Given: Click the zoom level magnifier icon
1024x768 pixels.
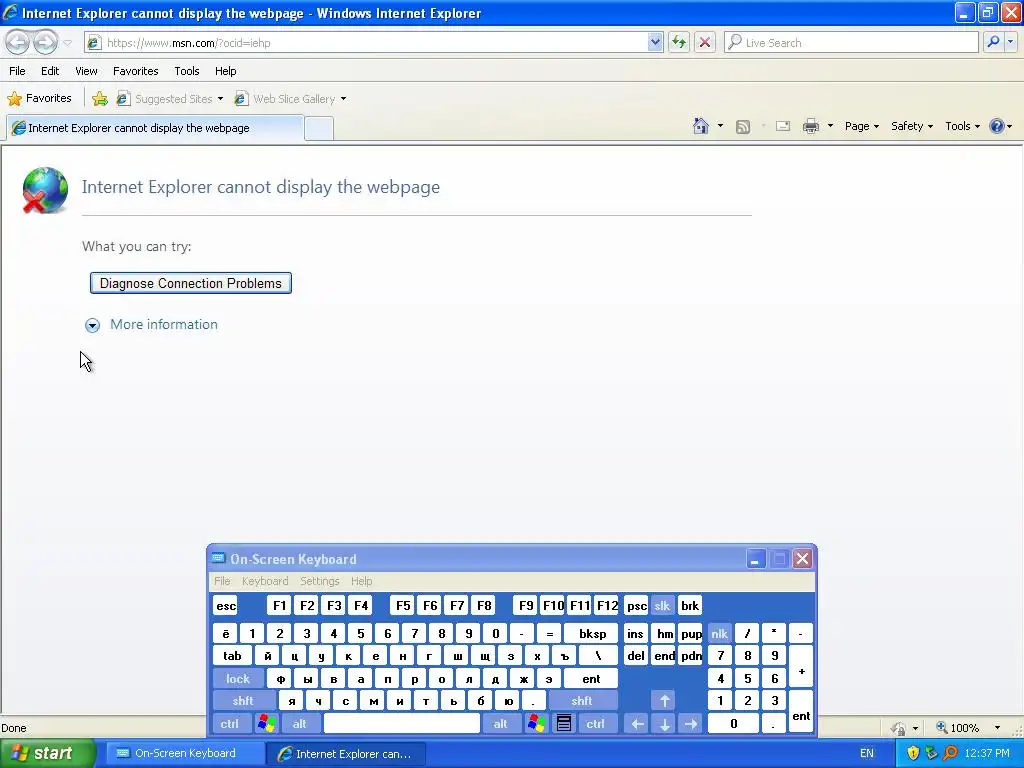Looking at the screenshot, I should [x=942, y=728].
